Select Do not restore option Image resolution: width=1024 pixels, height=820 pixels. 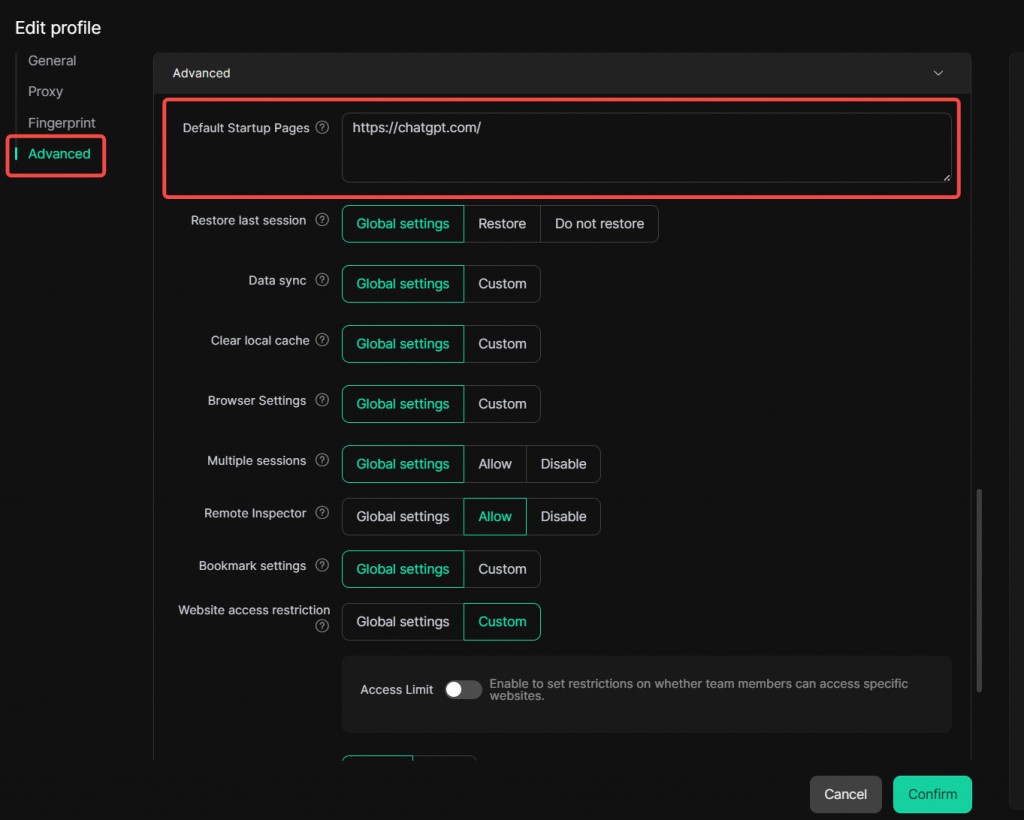(599, 224)
